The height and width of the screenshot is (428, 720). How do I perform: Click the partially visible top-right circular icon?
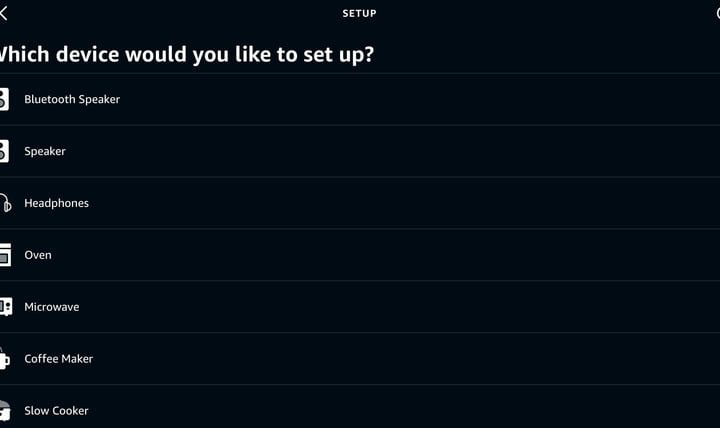716,13
